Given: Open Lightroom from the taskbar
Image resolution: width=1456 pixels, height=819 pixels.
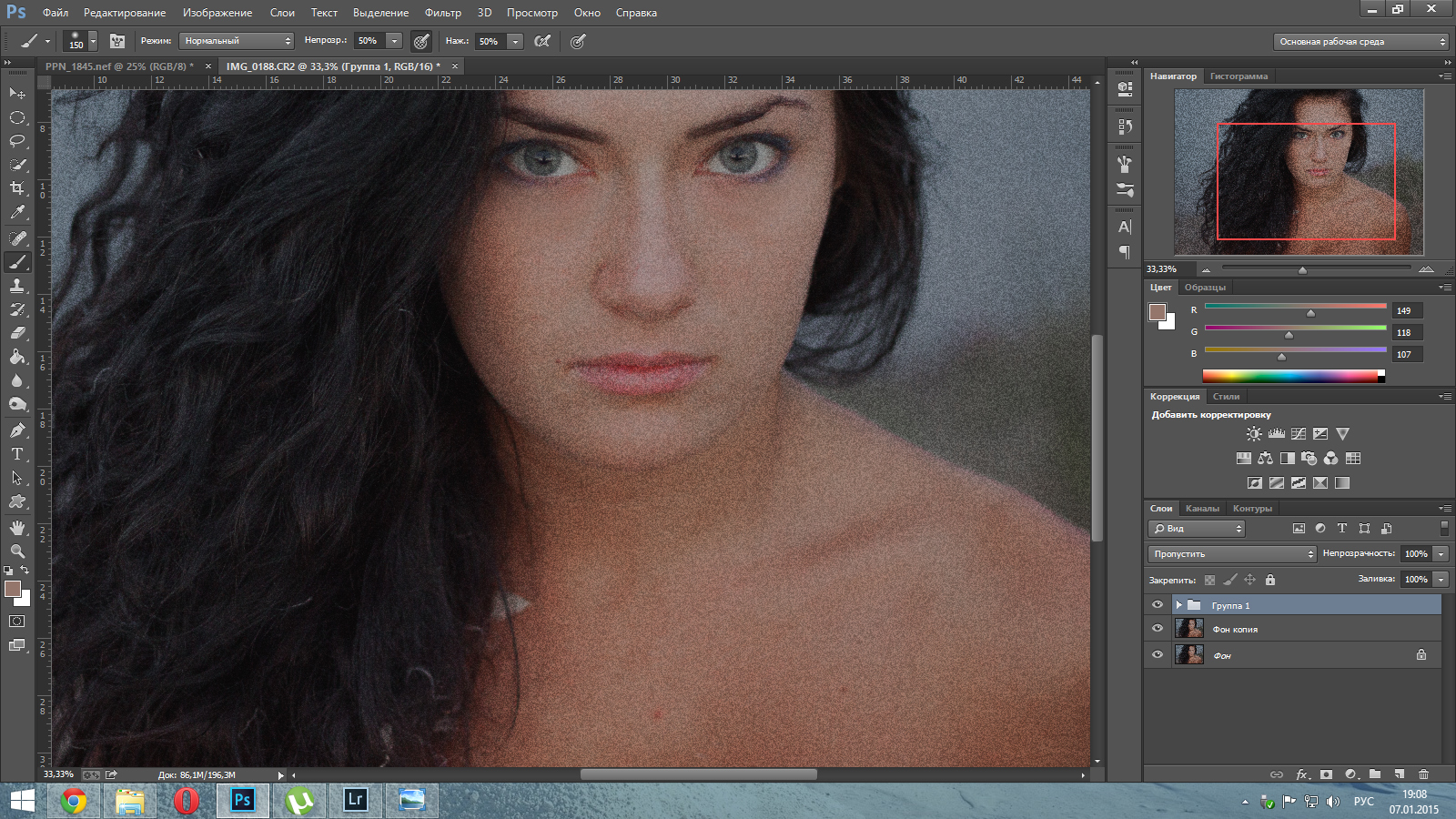Looking at the screenshot, I should tap(355, 800).
